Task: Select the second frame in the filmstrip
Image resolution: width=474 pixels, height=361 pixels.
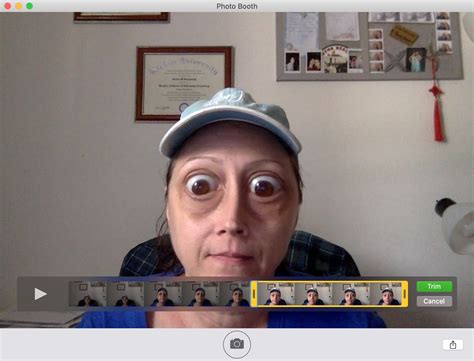Action: pos(125,294)
